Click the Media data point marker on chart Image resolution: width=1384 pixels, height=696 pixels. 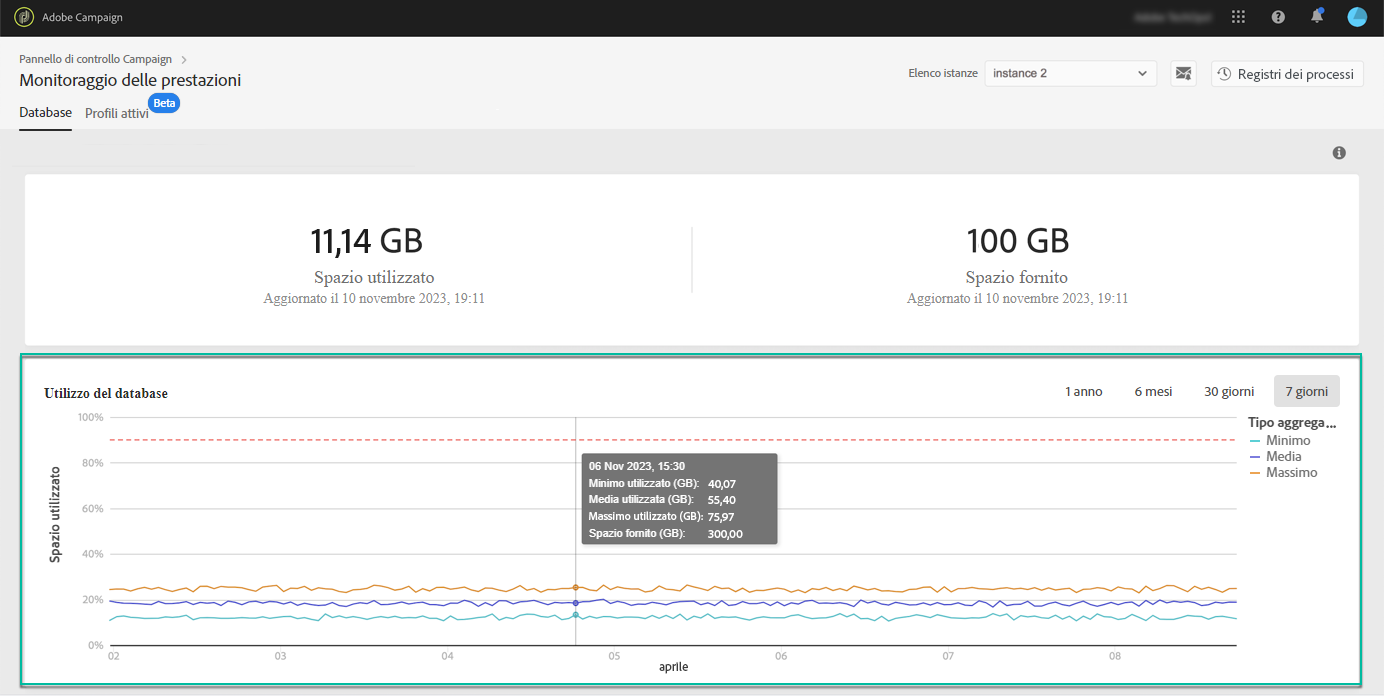pyautogui.click(x=576, y=603)
